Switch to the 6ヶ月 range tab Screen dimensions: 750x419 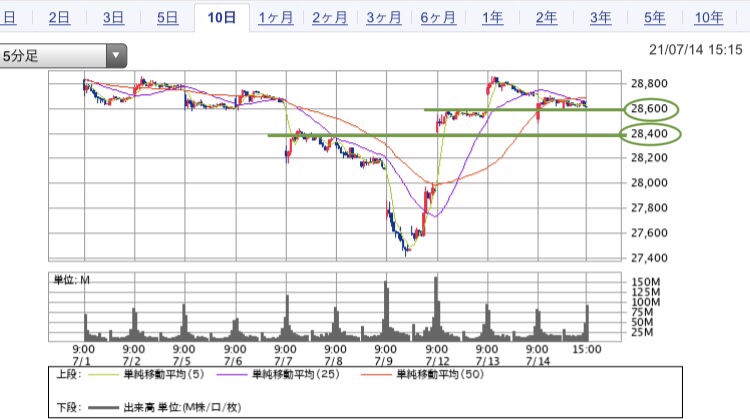point(438,18)
